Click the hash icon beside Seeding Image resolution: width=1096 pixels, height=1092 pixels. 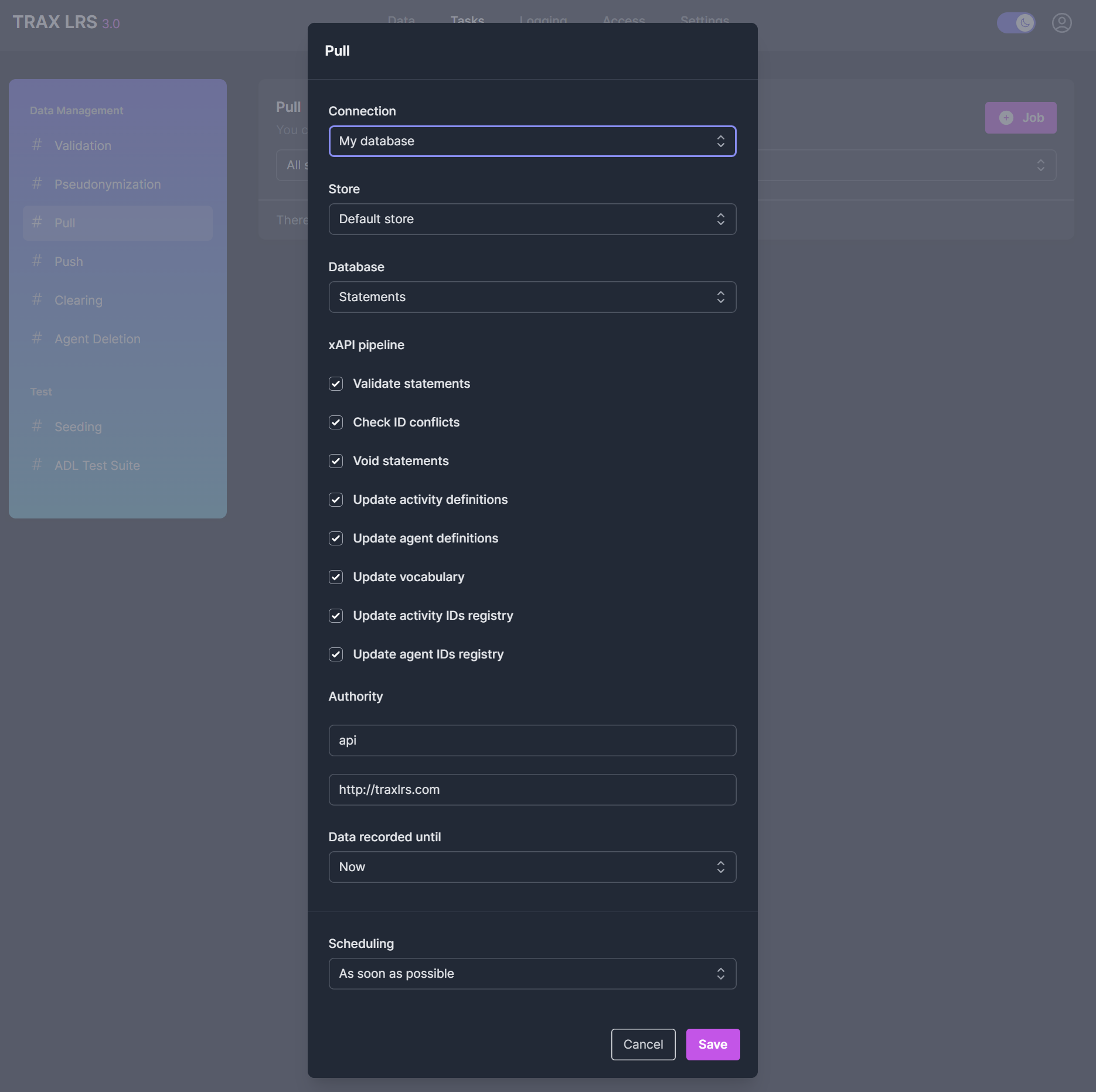pyautogui.click(x=37, y=426)
